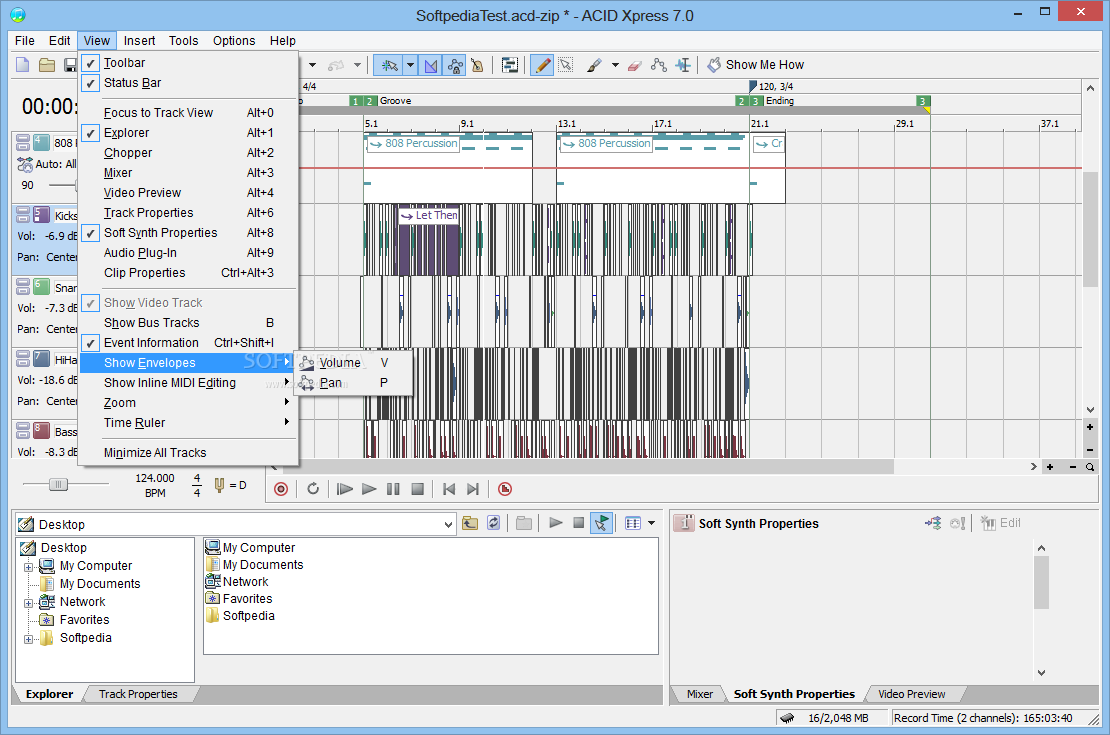Click the Pause button in transport
Image resolution: width=1110 pixels, height=735 pixels.
393,489
